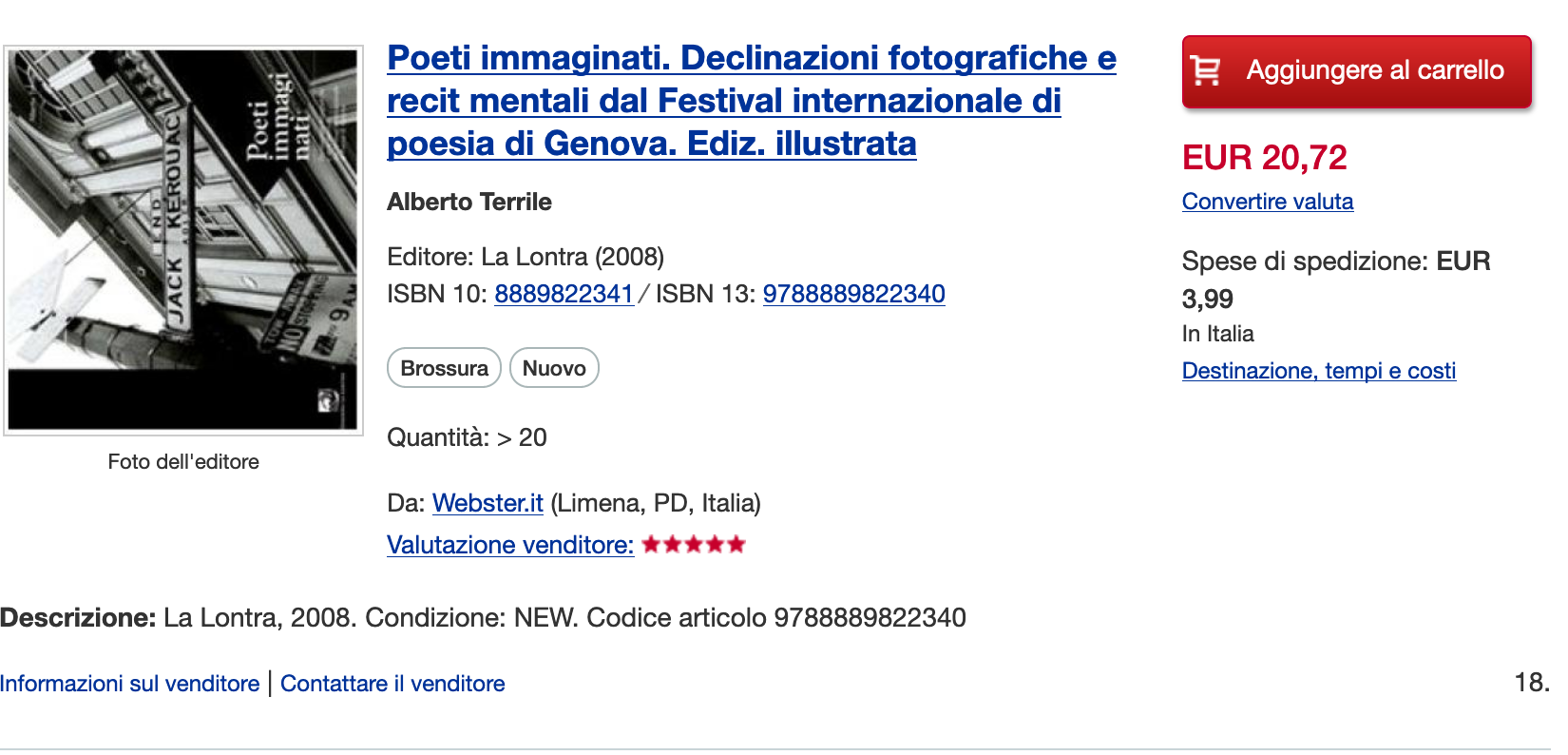Viewport: 1568px width, 755px height.
Task: Click Convertire valuta under the price
Action: (1268, 202)
